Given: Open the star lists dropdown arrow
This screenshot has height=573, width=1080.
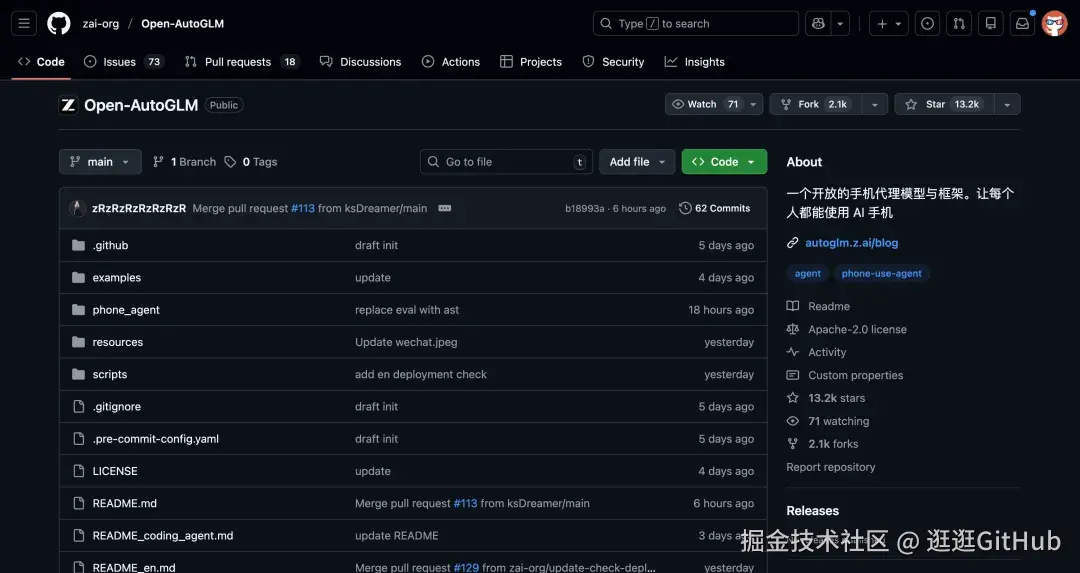Looking at the screenshot, I should 1007,104.
